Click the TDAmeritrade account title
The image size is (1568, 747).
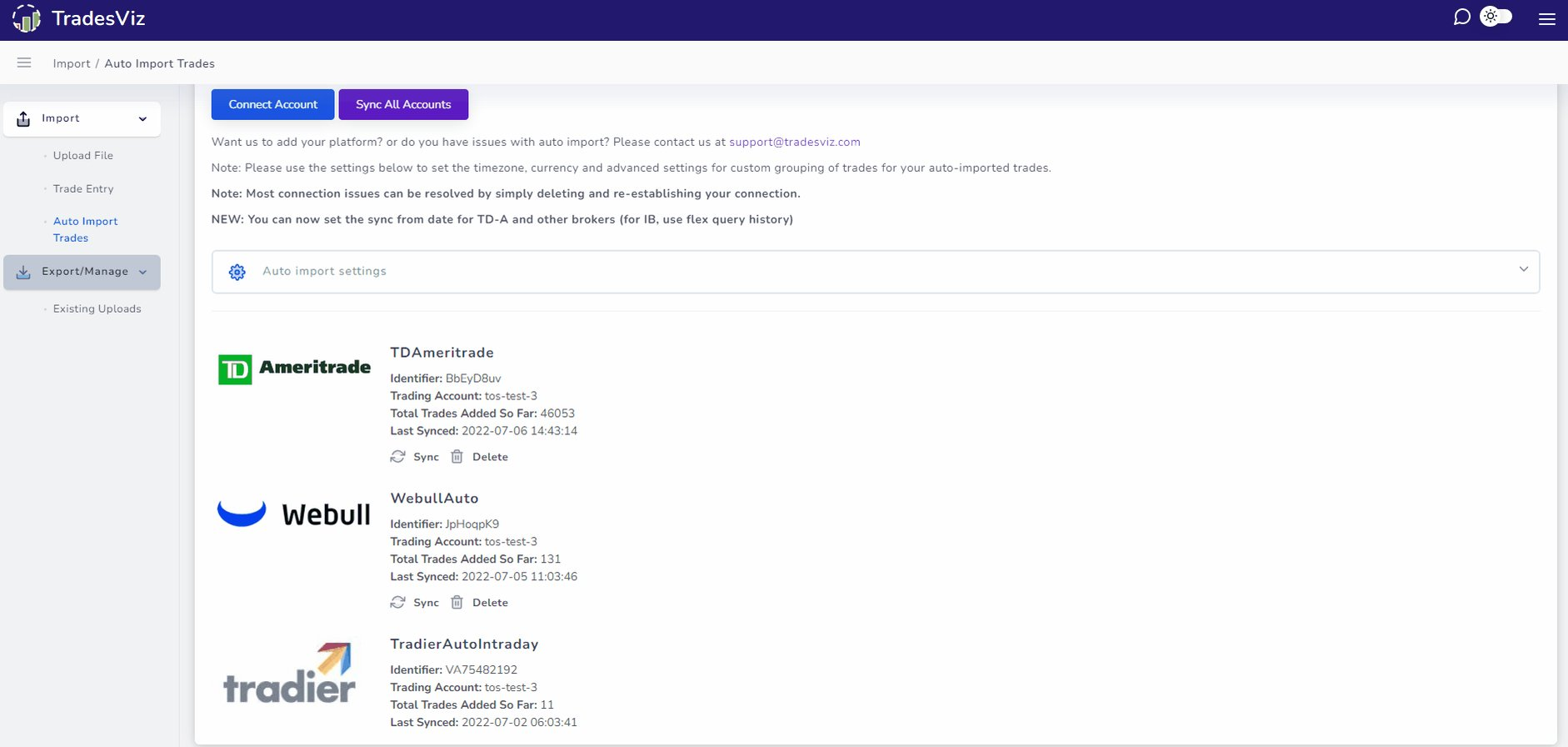pyautogui.click(x=442, y=353)
